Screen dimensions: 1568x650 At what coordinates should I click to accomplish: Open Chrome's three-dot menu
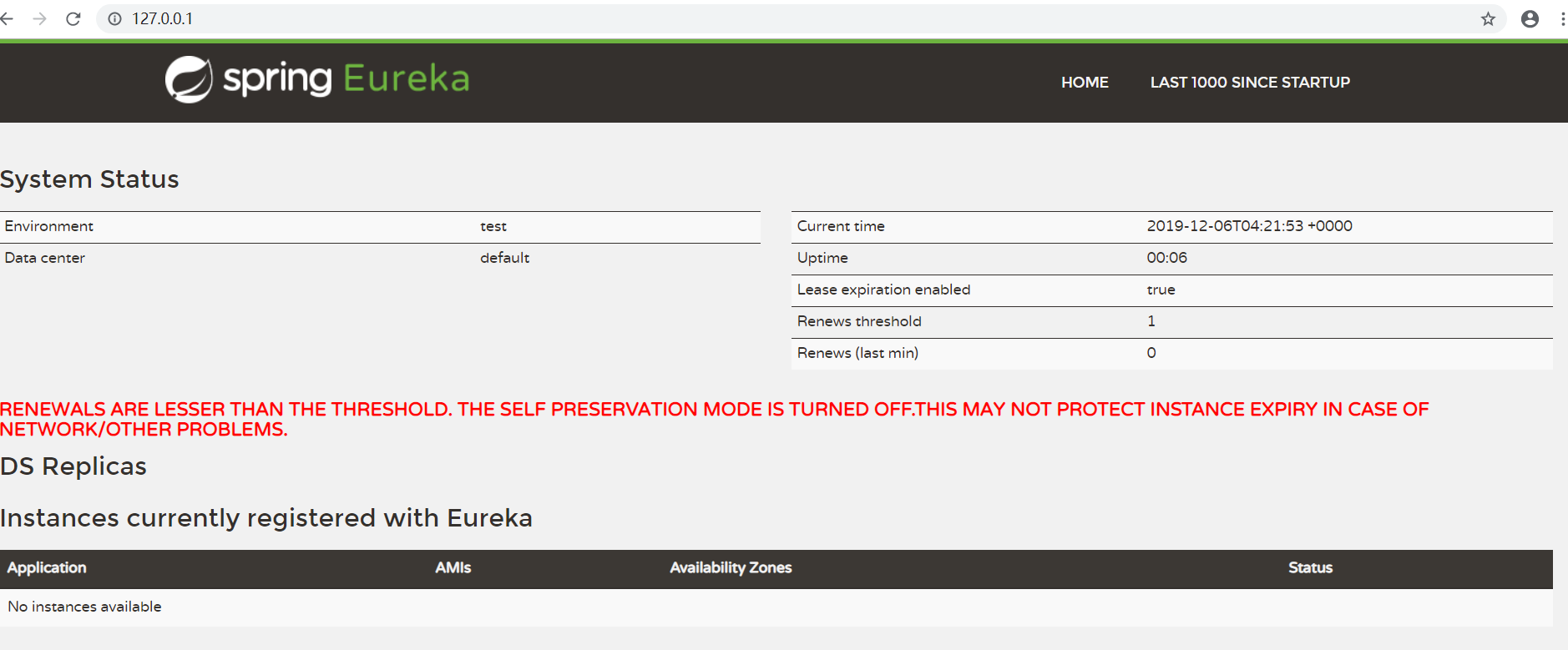pyautogui.click(x=1562, y=18)
